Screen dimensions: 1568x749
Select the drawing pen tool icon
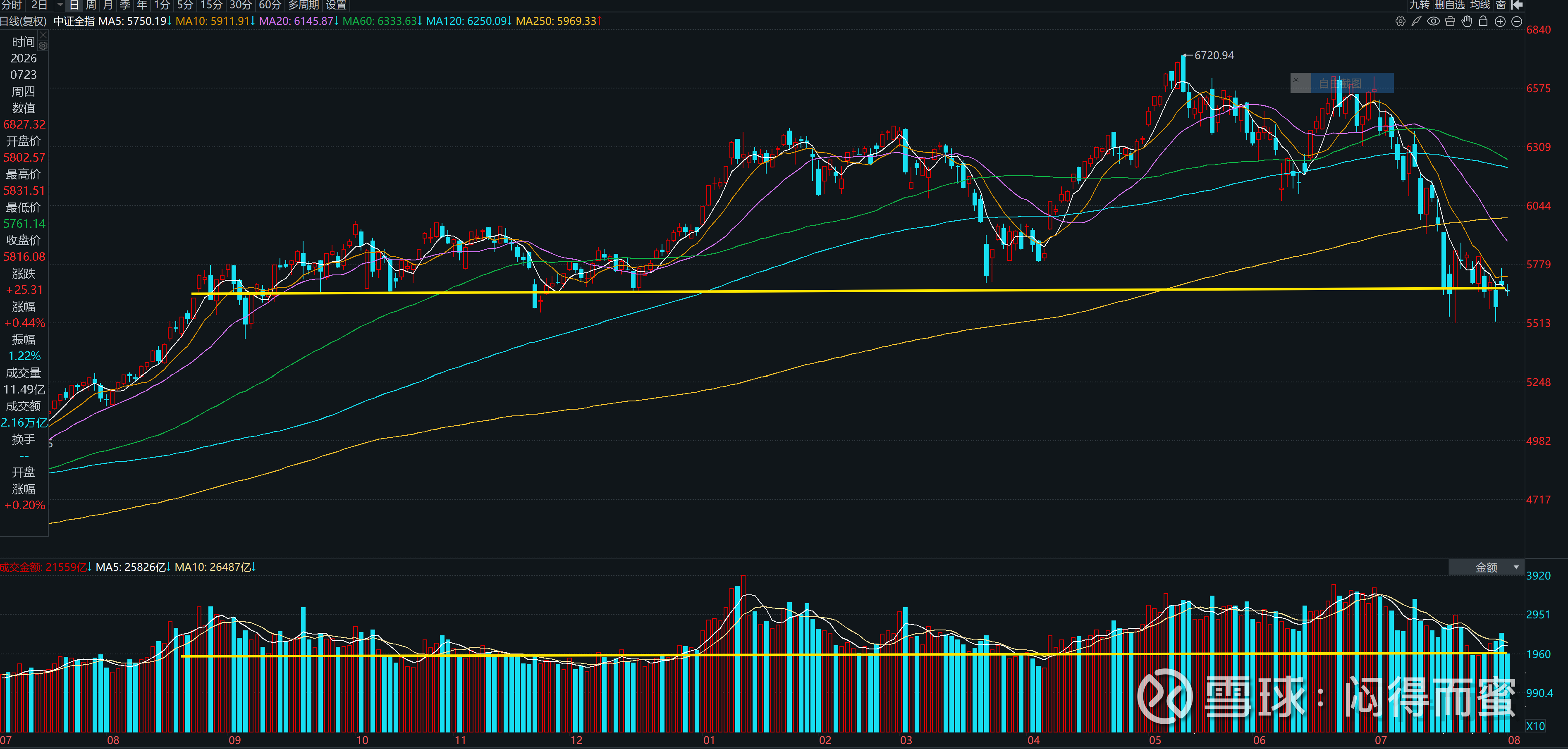(x=1416, y=21)
